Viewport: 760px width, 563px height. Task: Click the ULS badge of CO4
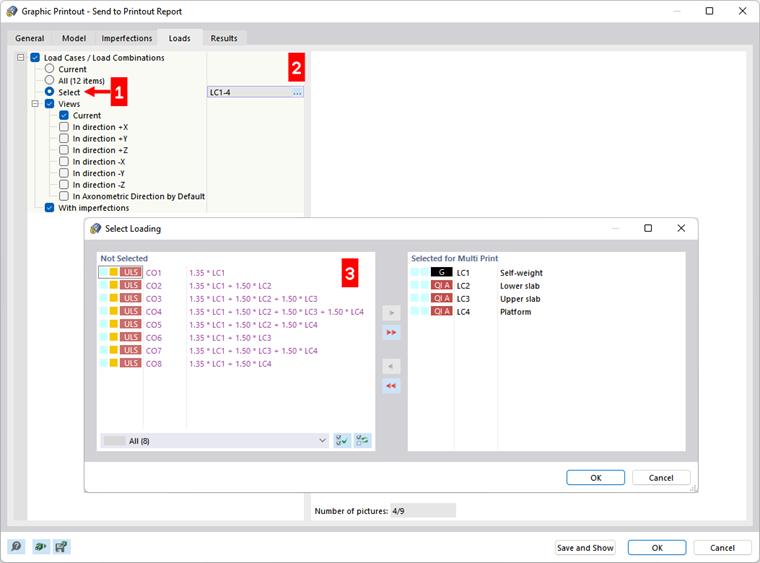tap(131, 311)
